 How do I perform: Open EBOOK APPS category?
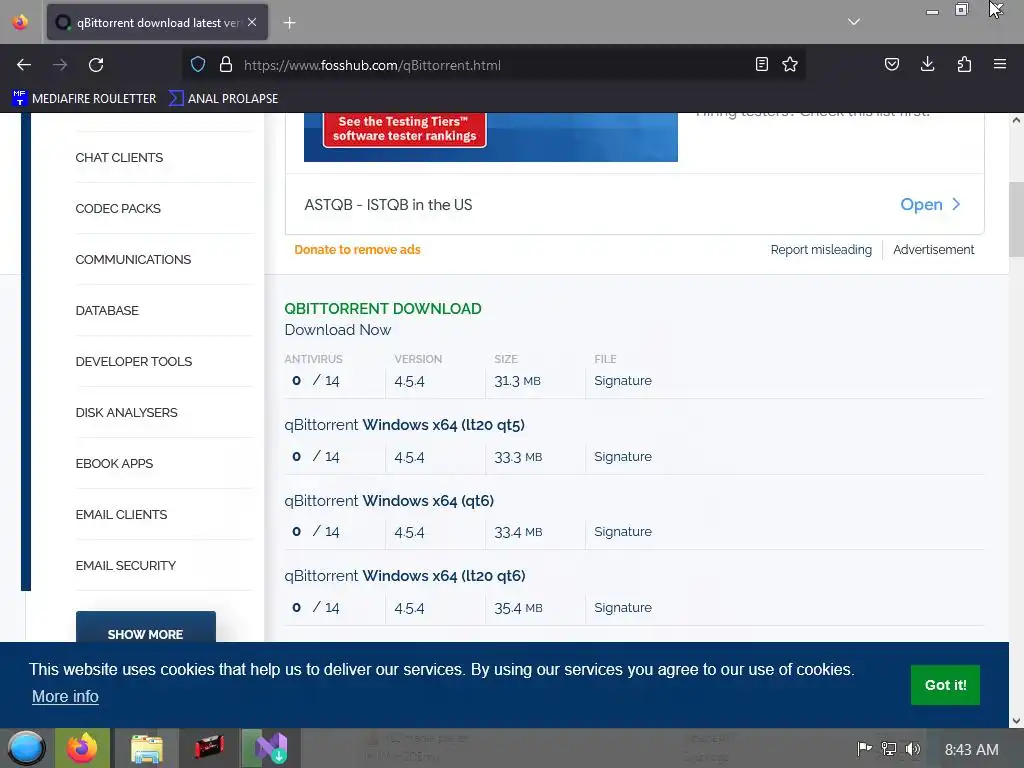pos(114,463)
